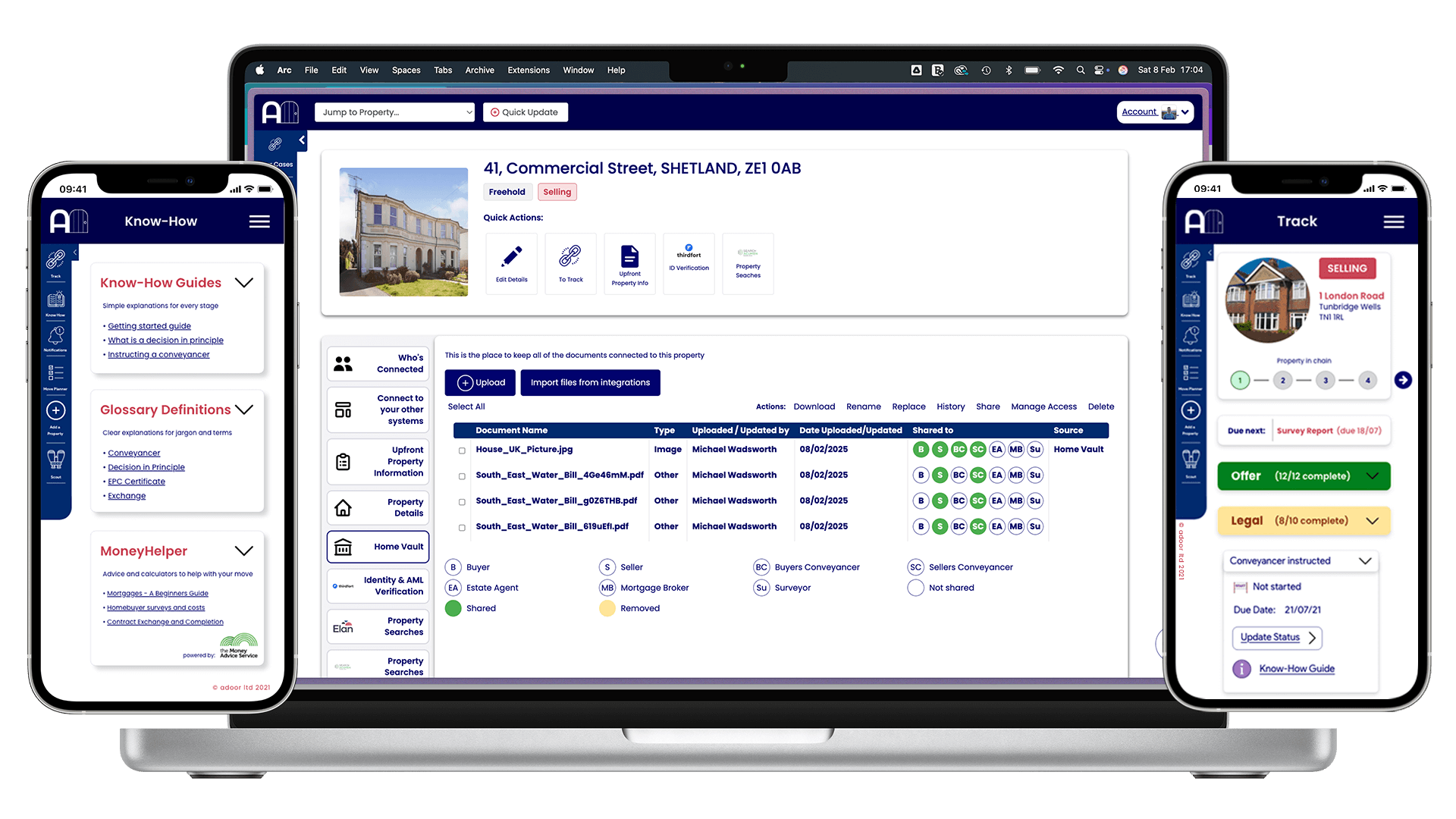
Task: Open the left phone's hamburger menu
Action: tap(259, 221)
